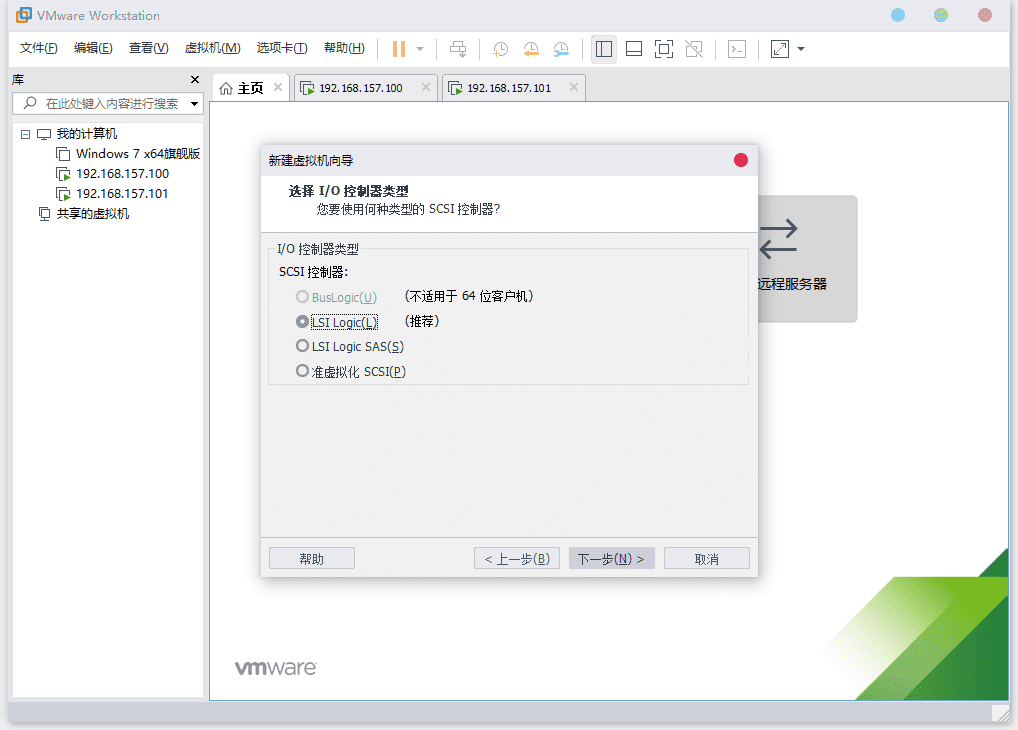Image resolution: width=1018 pixels, height=730 pixels.
Task: Open the console view toolbar icon
Action: click(x=737, y=49)
